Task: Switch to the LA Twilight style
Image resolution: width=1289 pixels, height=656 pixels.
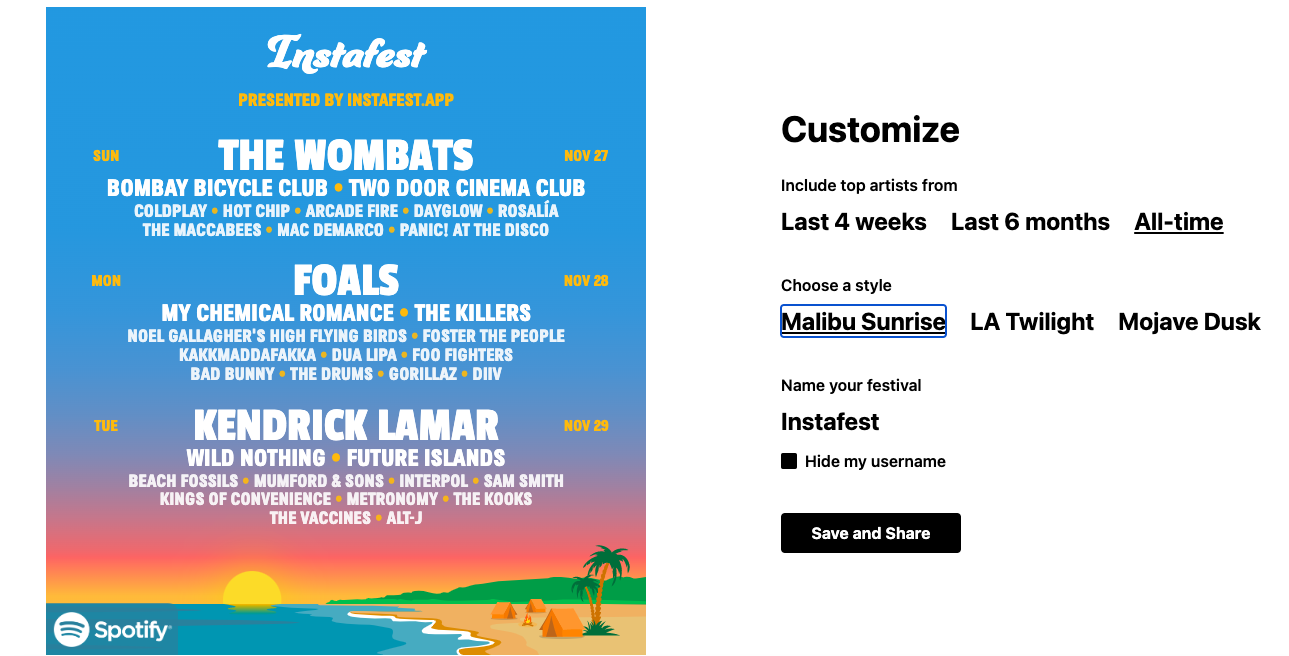Action: point(1031,322)
